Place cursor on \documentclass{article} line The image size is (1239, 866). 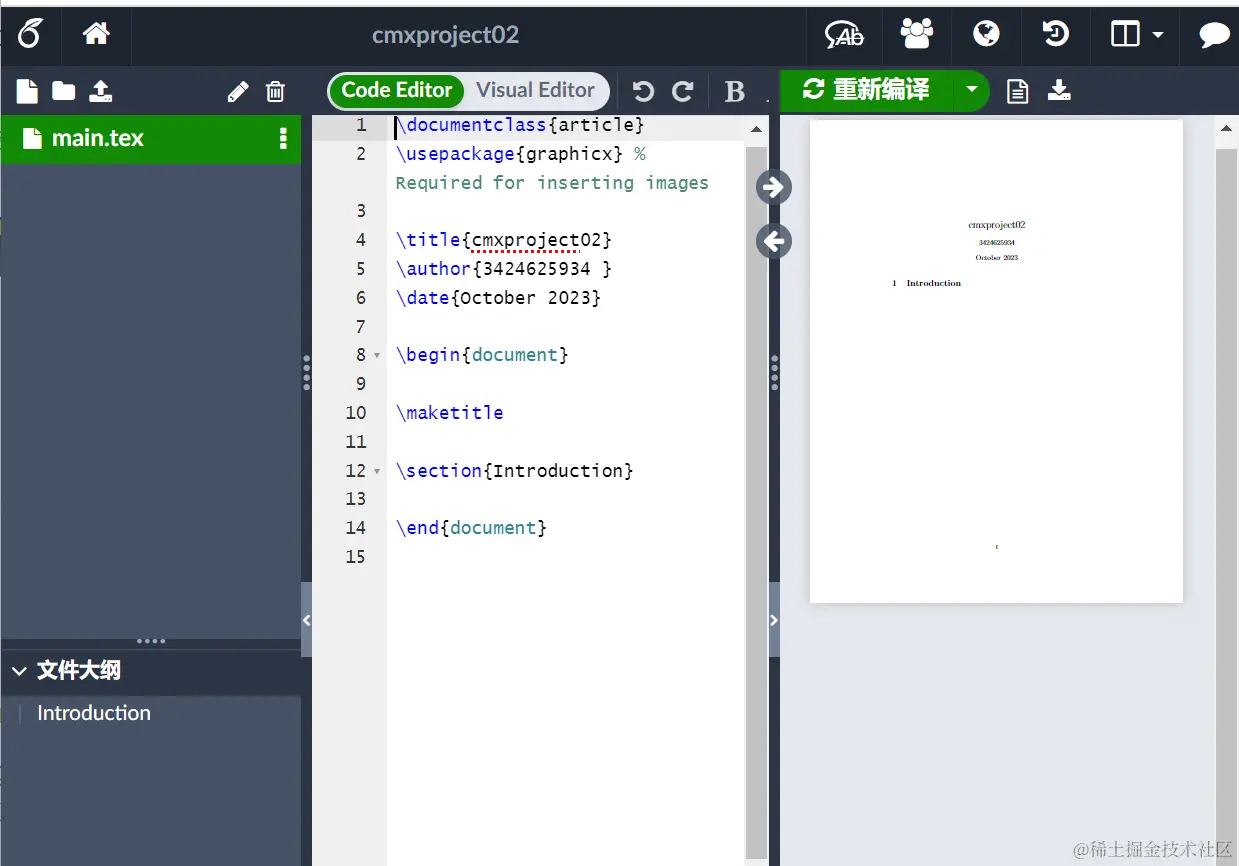(x=520, y=125)
